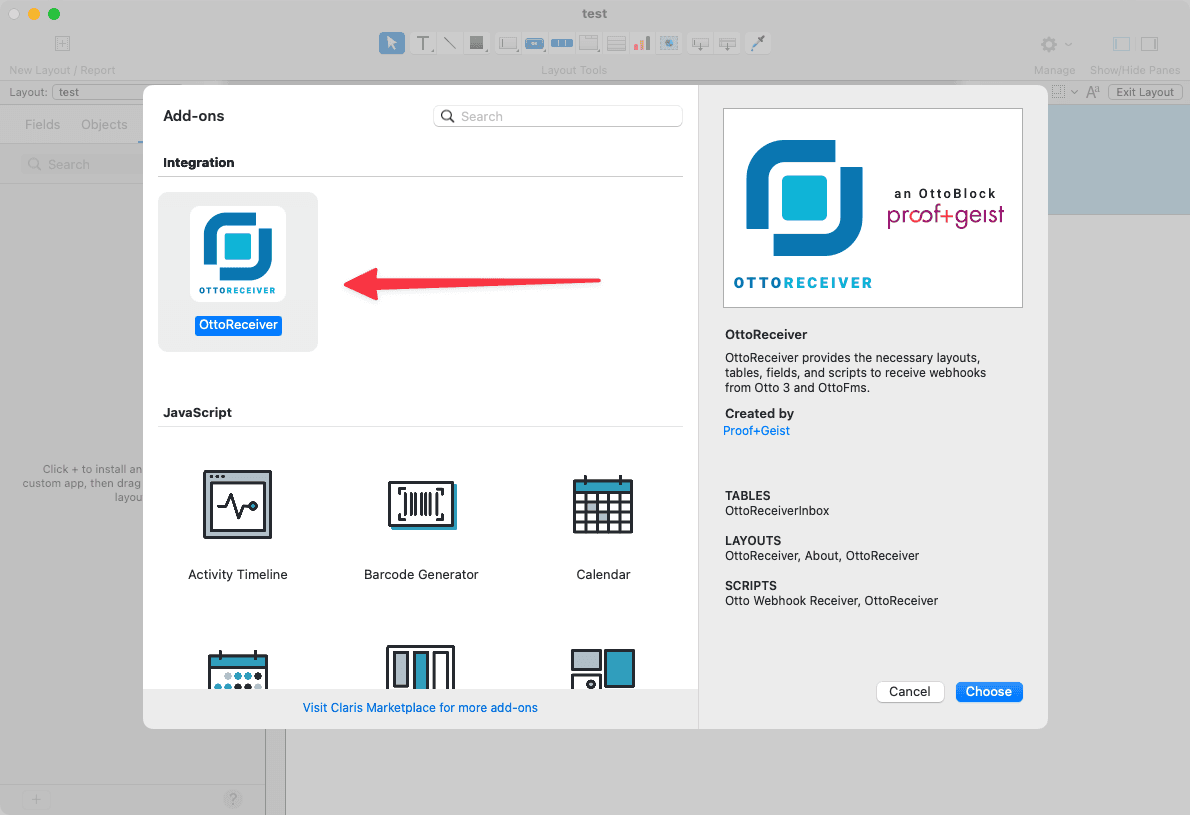Open the Shape tool disclosure triangle

(485, 49)
